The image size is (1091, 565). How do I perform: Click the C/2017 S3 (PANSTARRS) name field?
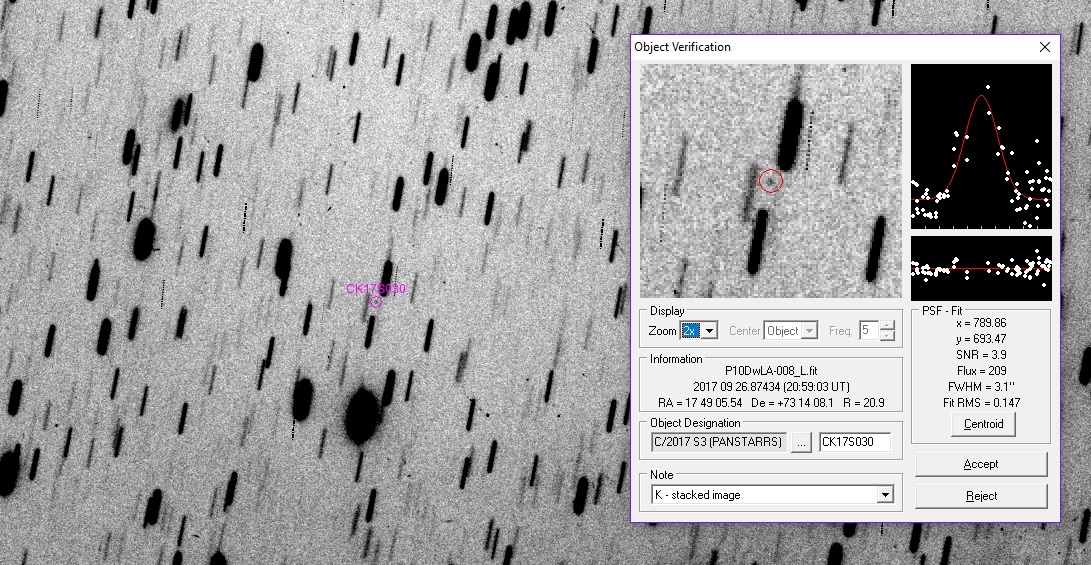click(x=717, y=442)
